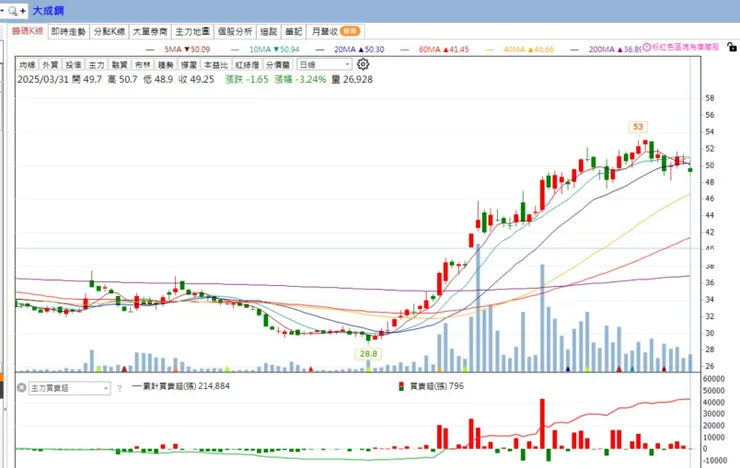
Task: Toggle the 布林 bands button
Action: [x=143, y=65]
